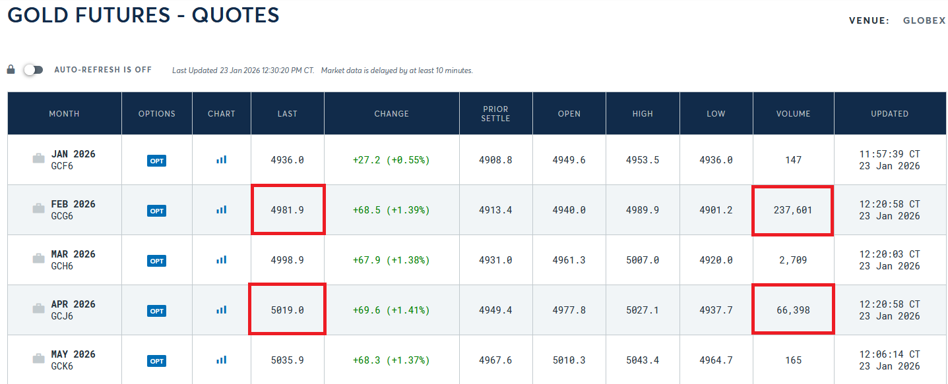Open chart icon for GCJ6 row
948x384 pixels.
221,310
